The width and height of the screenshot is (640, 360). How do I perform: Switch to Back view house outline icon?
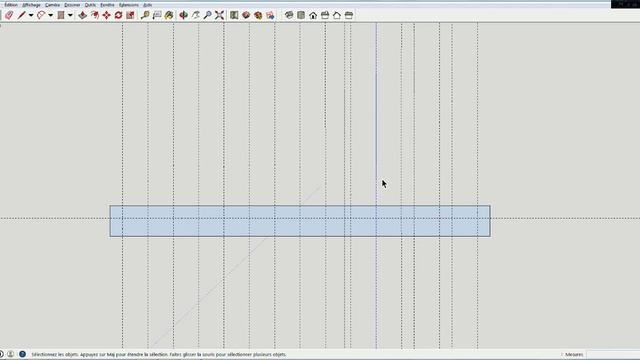(x=337, y=15)
